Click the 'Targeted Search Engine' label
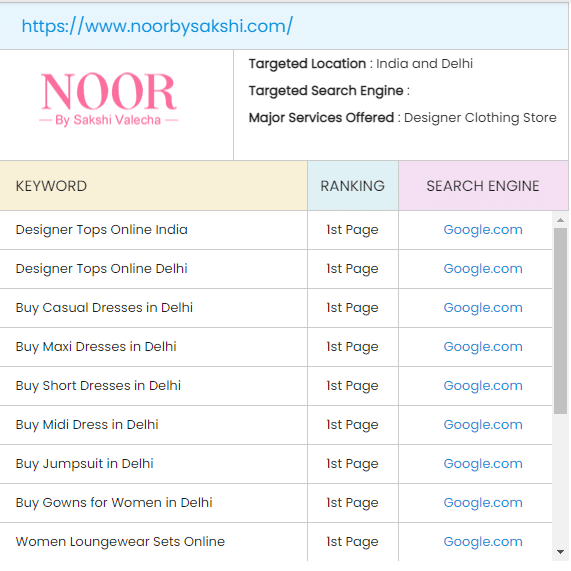The width and height of the screenshot is (571, 571). [x=329, y=91]
